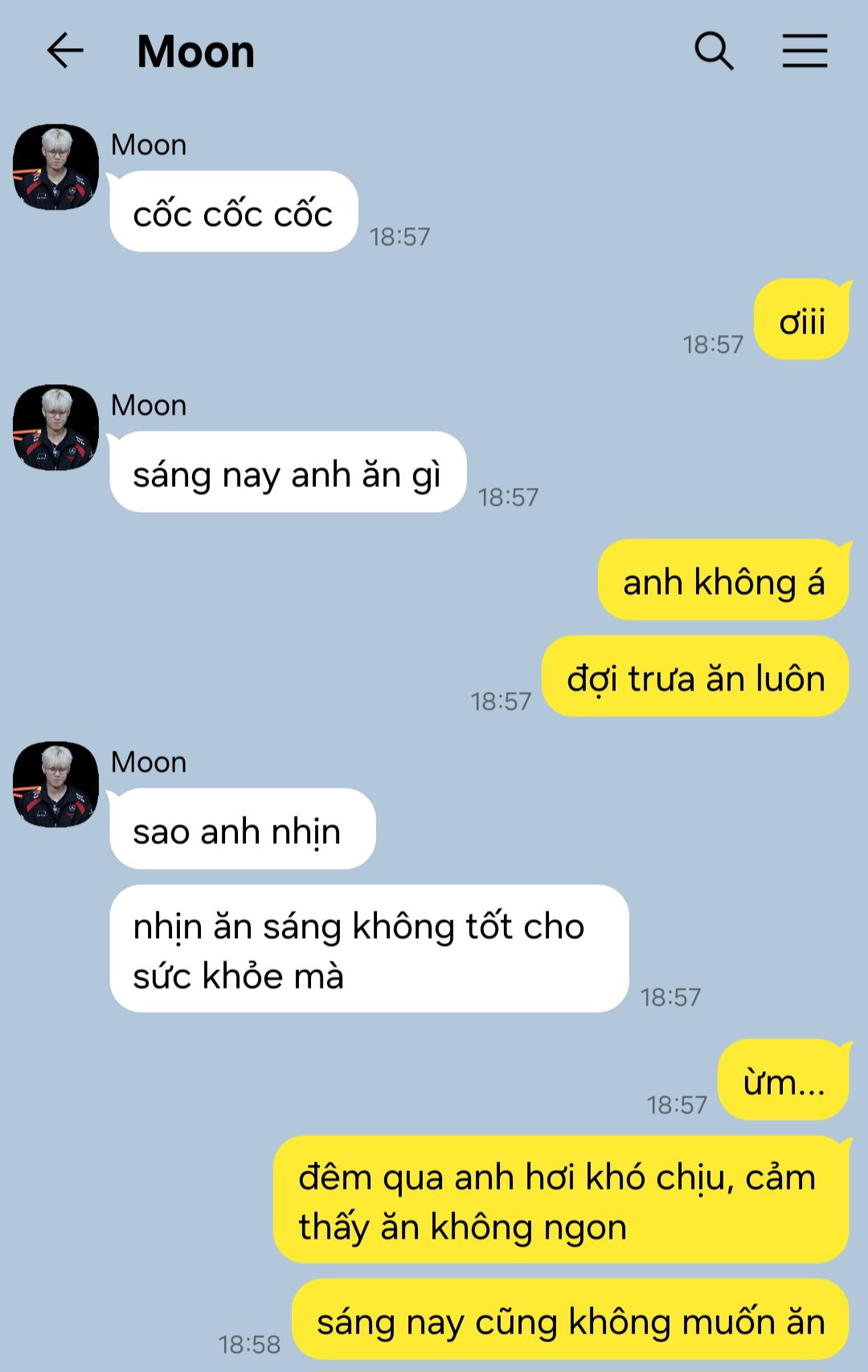The width and height of the screenshot is (868, 1372).
Task: Select the yellow "ừm..." message bubble
Action: 784,1080
